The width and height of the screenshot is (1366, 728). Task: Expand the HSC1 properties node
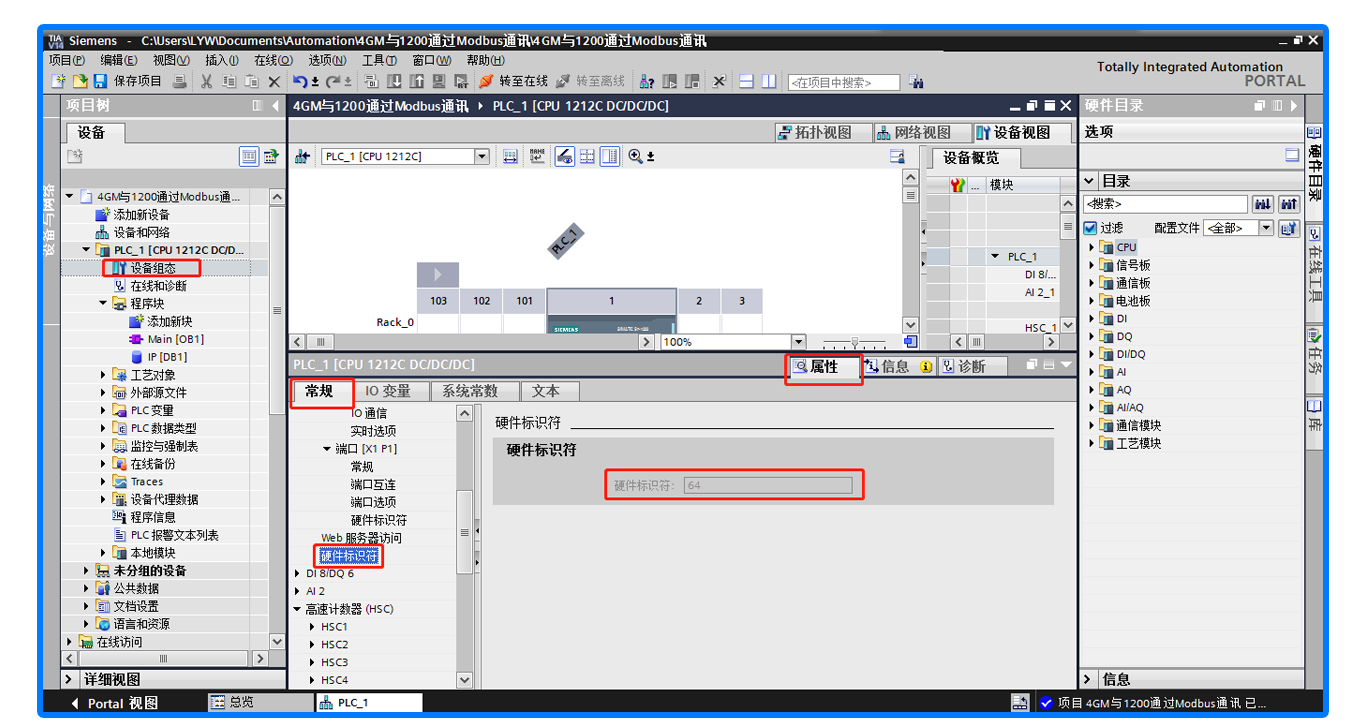click(x=312, y=627)
